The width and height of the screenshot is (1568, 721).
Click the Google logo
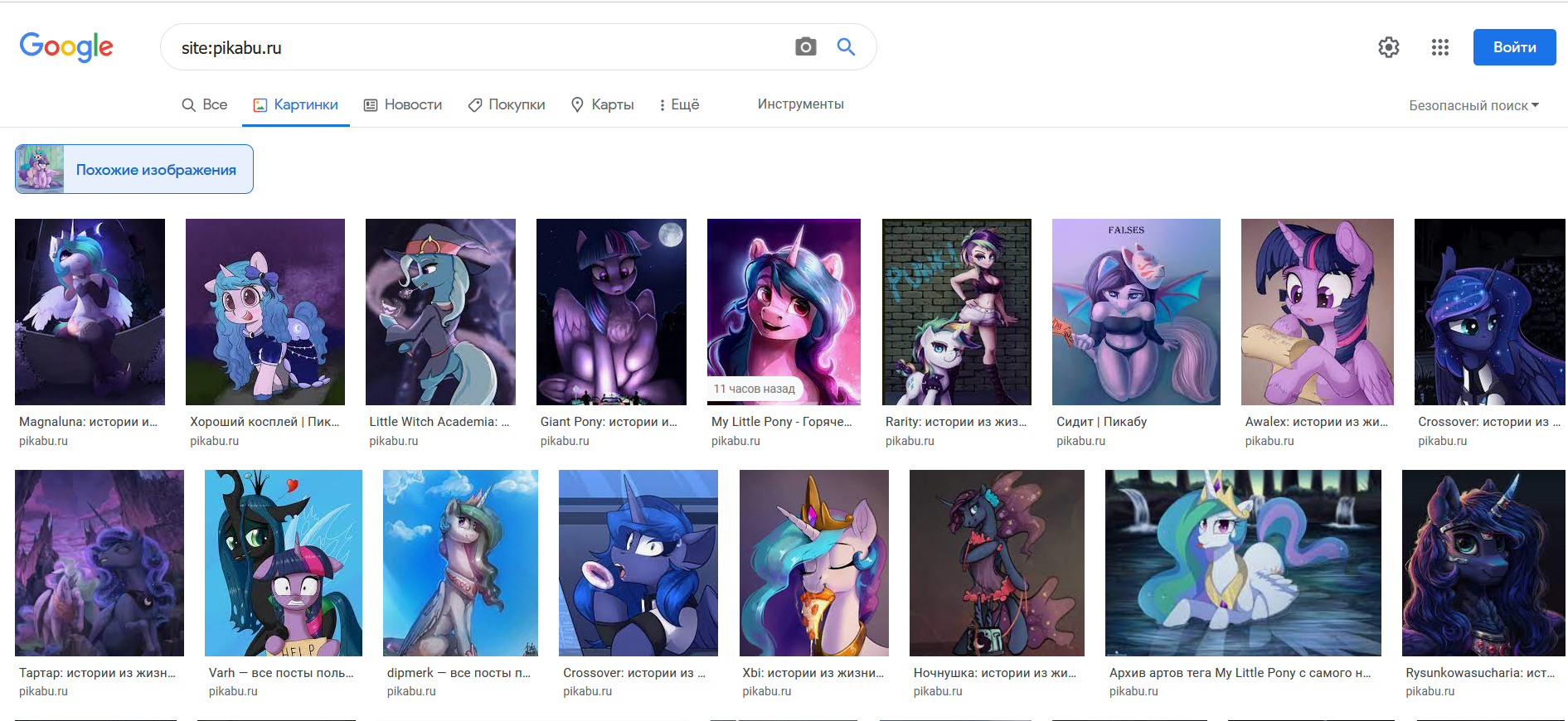(x=66, y=47)
